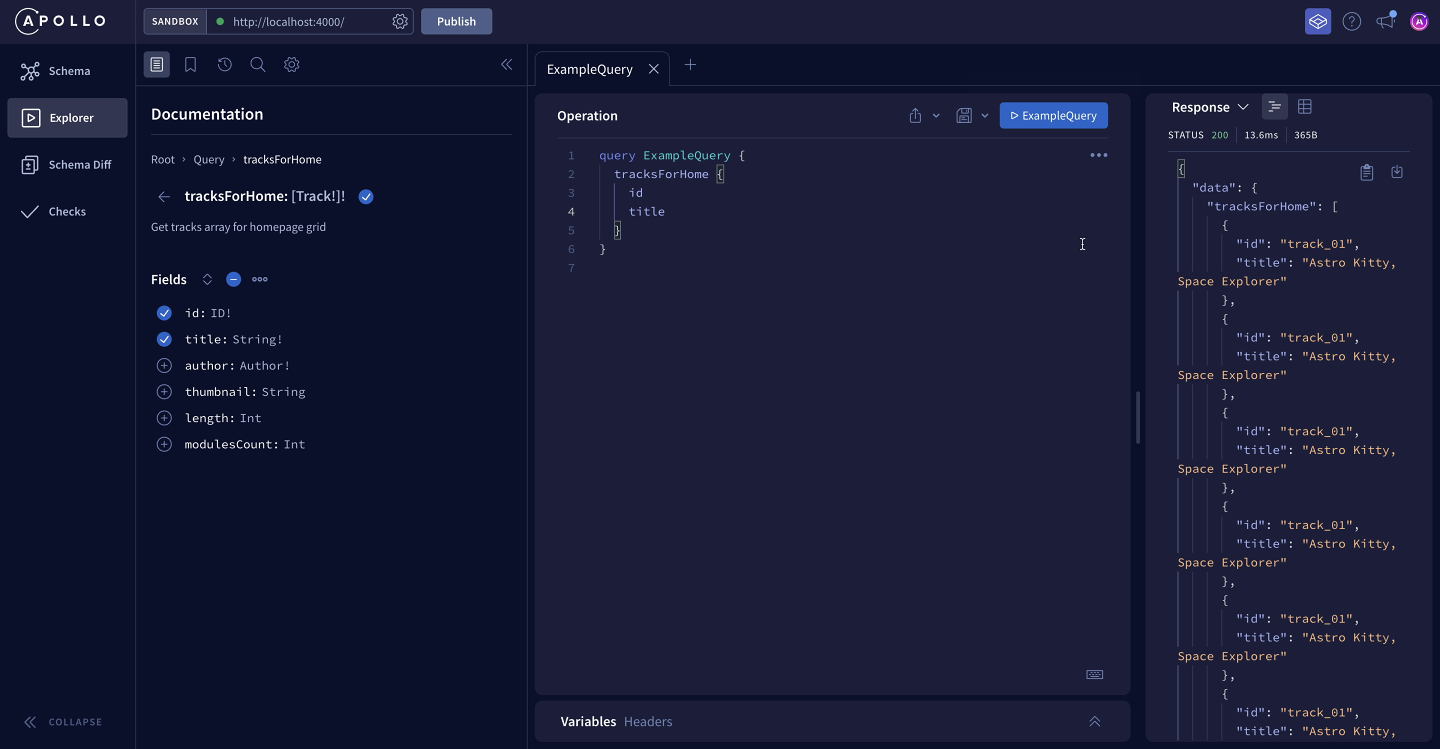Collapse the Documentation panel
1440x749 pixels.
(x=506, y=64)
